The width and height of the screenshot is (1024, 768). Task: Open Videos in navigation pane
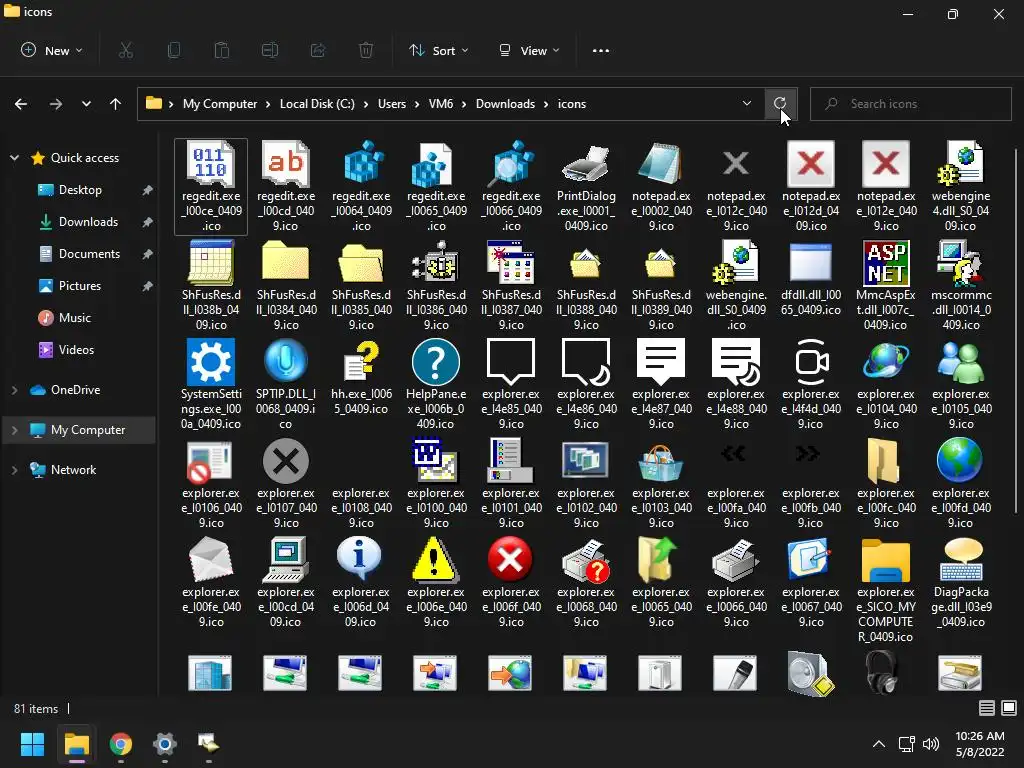click(76, 349)
